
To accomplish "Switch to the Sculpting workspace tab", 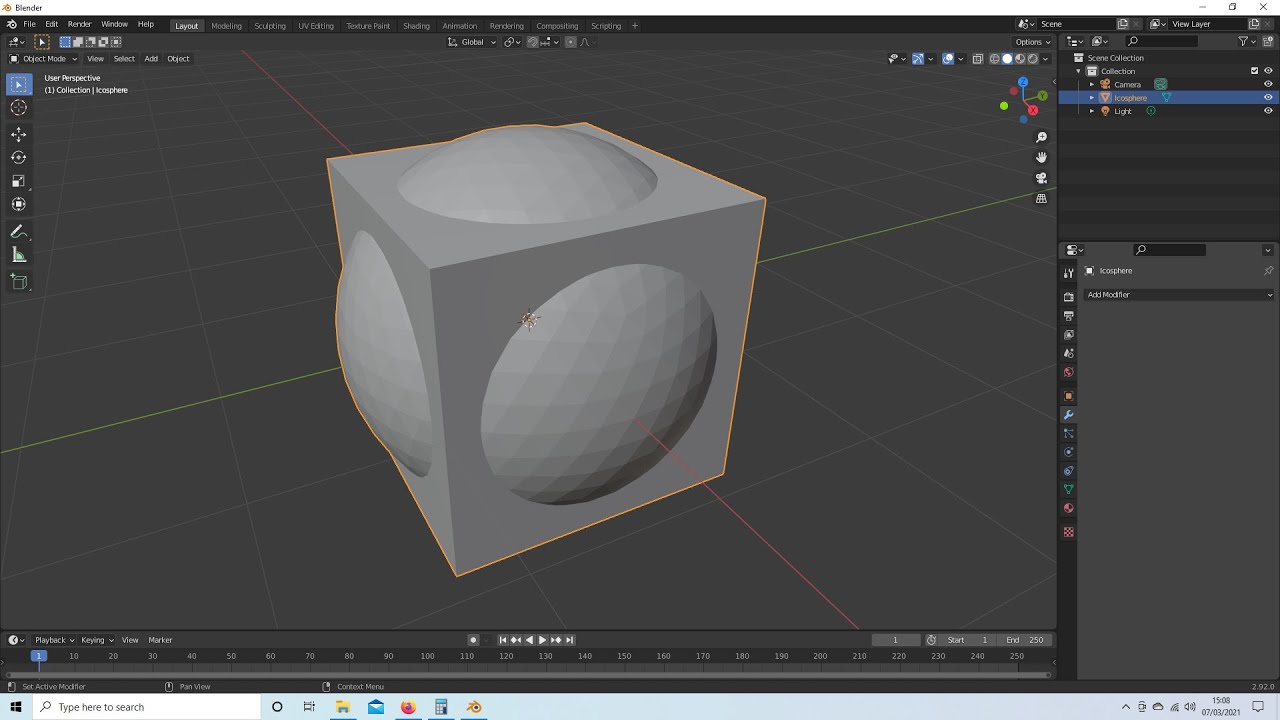I will [x=269, y=25].
